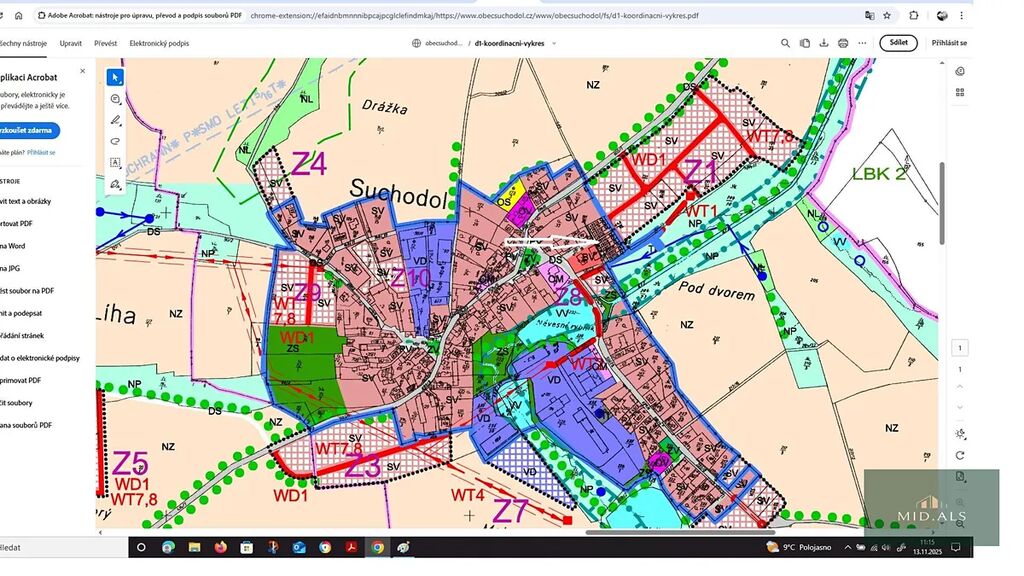Switch to the Upravit tab
This screenshot has width=1024, height=576.
70,43
